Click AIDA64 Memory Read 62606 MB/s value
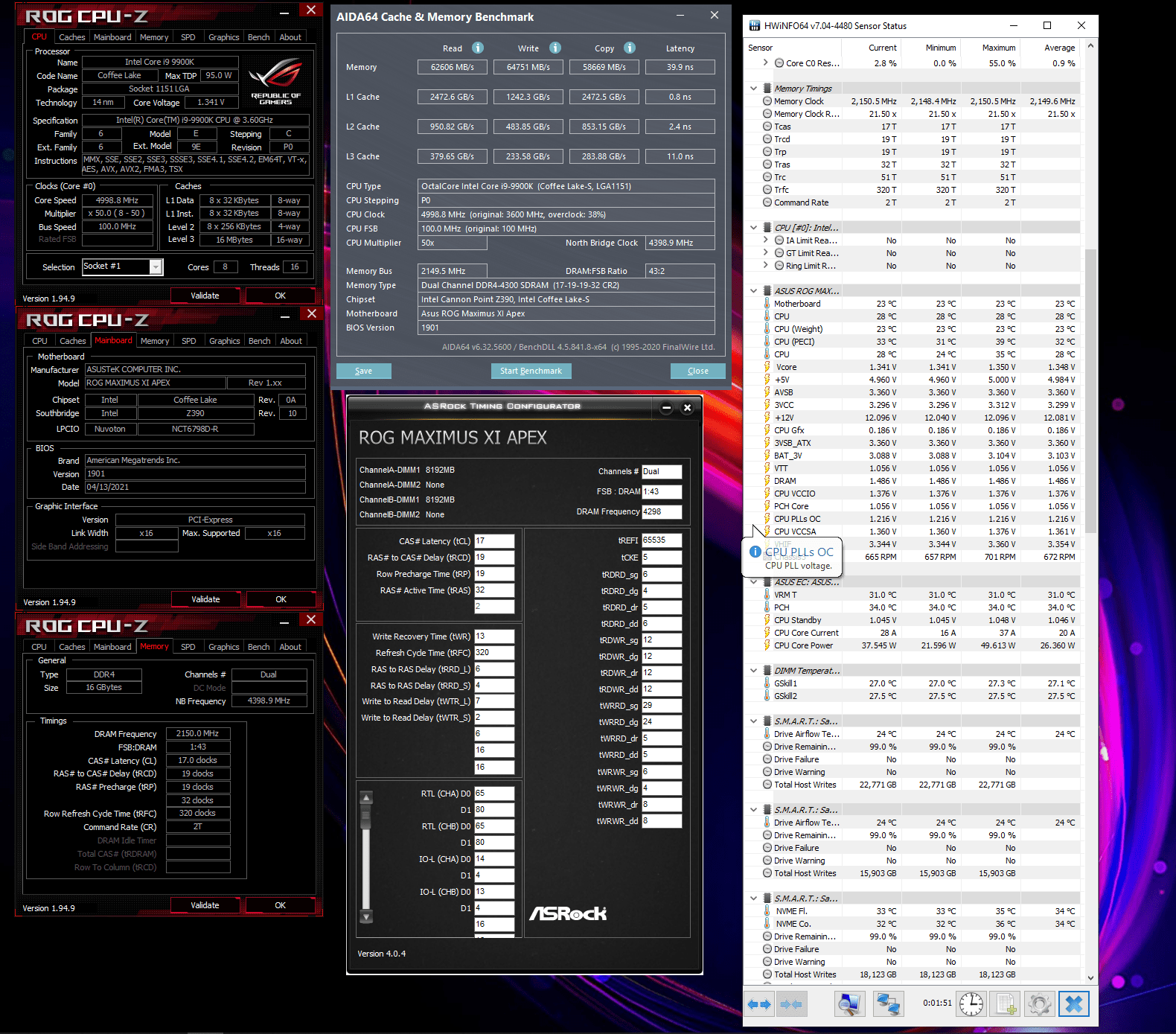Screen dimensions: 1176x1034 tap(453, 67)
